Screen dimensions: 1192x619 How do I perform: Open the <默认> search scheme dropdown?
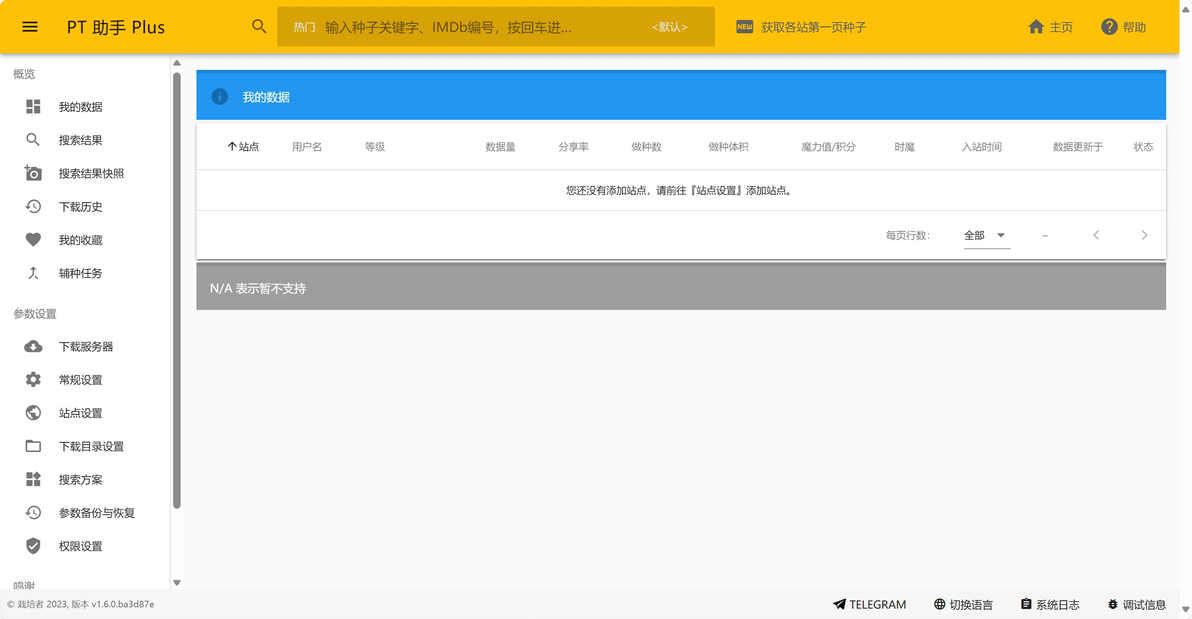pyautogui.click(x=669, y=28)
